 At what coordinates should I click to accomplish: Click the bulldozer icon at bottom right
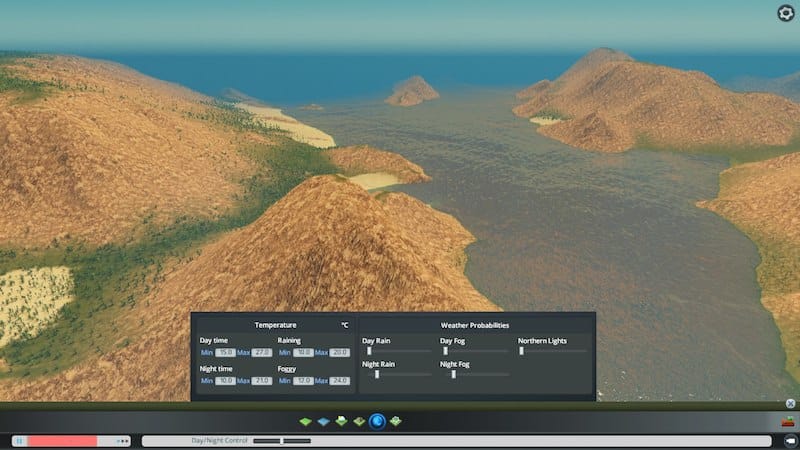coord(789,423)
